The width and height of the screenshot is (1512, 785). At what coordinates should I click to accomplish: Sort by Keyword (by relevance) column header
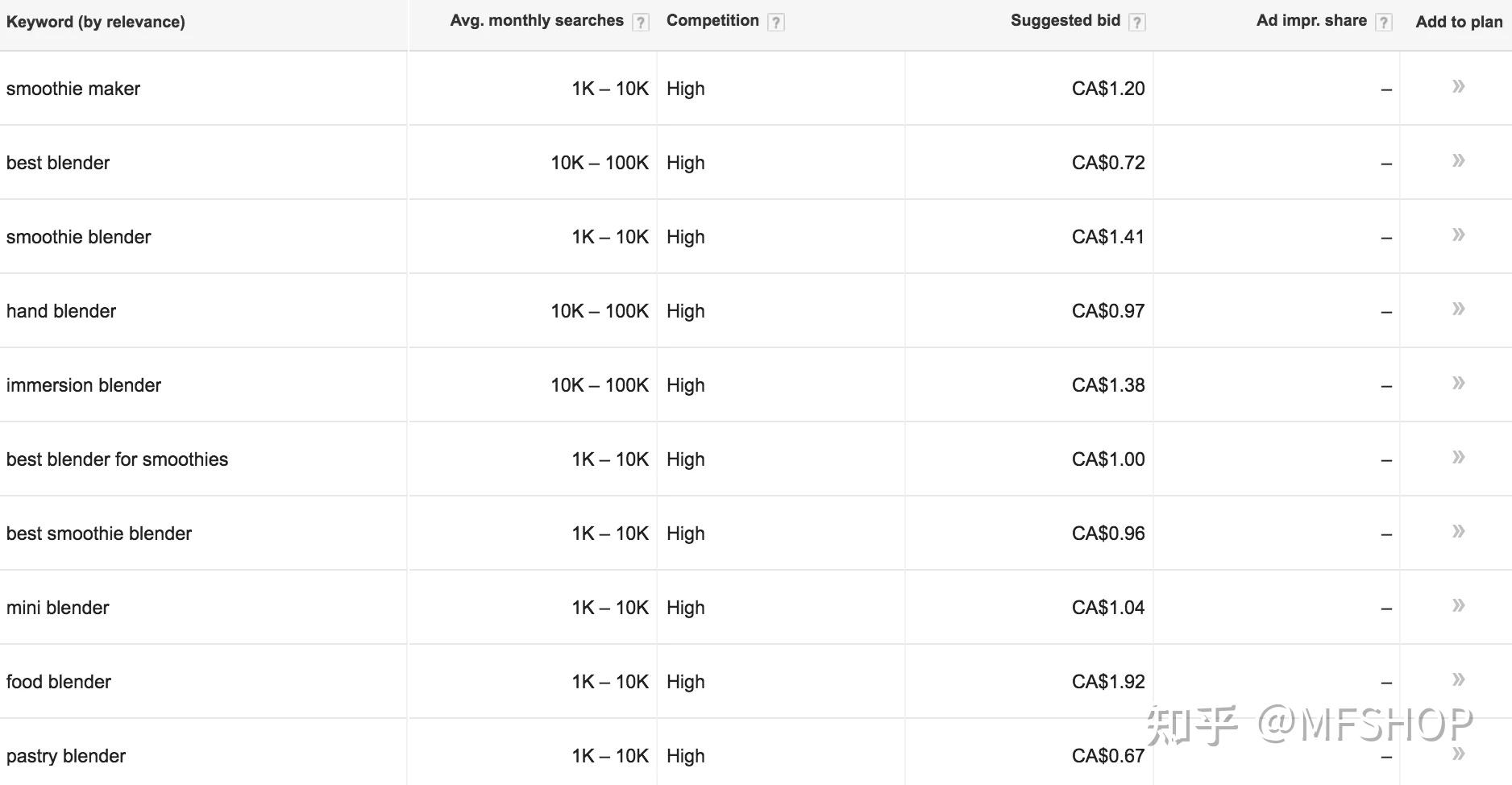96,22
